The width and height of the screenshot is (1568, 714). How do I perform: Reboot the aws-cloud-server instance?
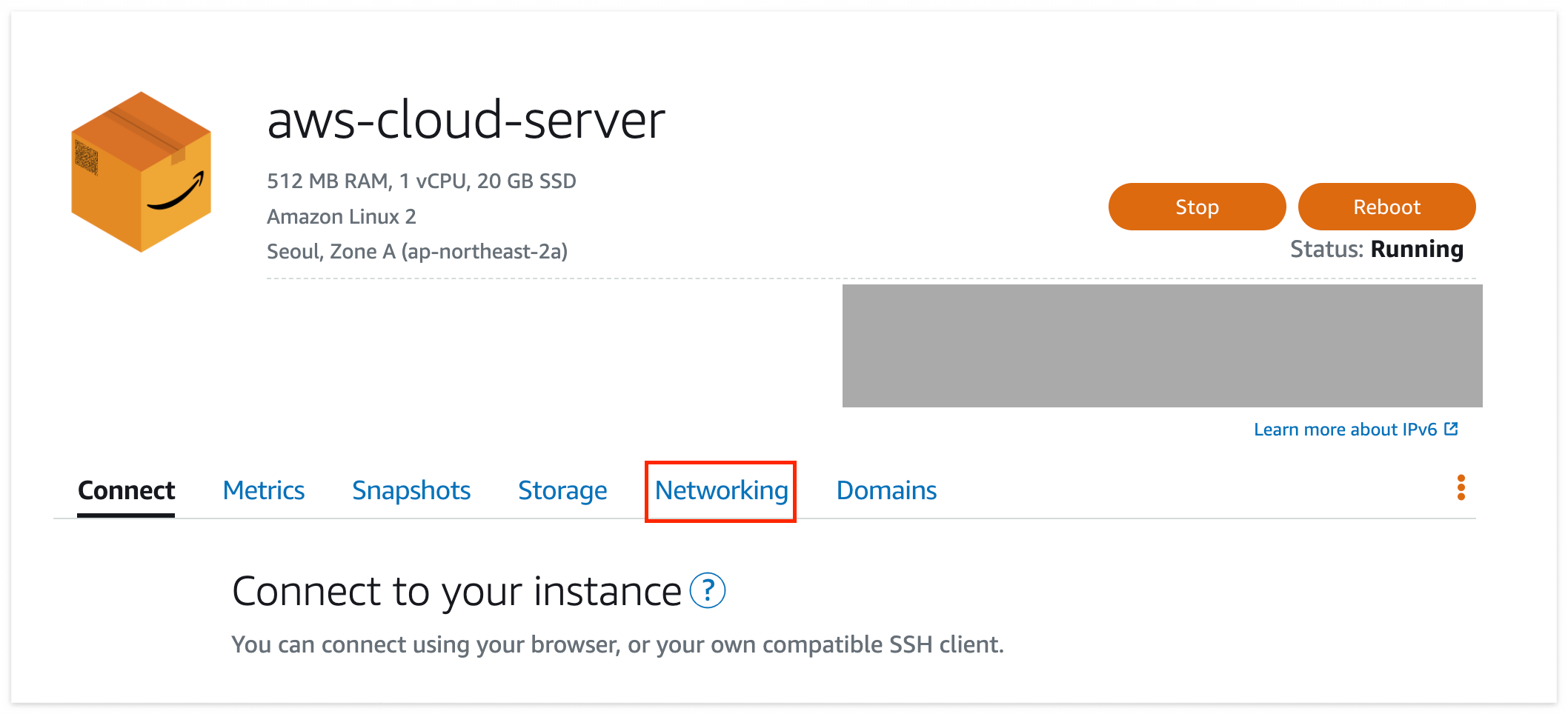[x=1386, y=207]
